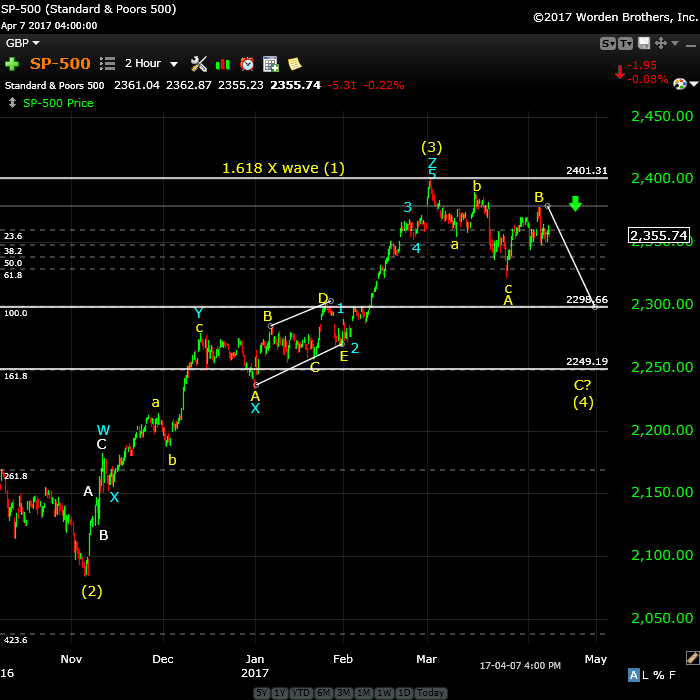Click the yellow (3) wave label
This screenshot has height=700, width=700.
pos(431,147)
